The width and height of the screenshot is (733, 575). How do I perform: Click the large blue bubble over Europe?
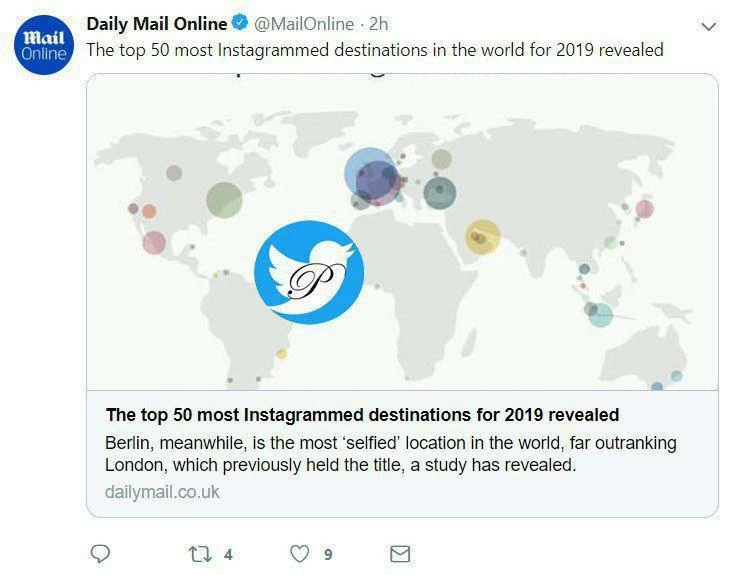tap(369, 176)
